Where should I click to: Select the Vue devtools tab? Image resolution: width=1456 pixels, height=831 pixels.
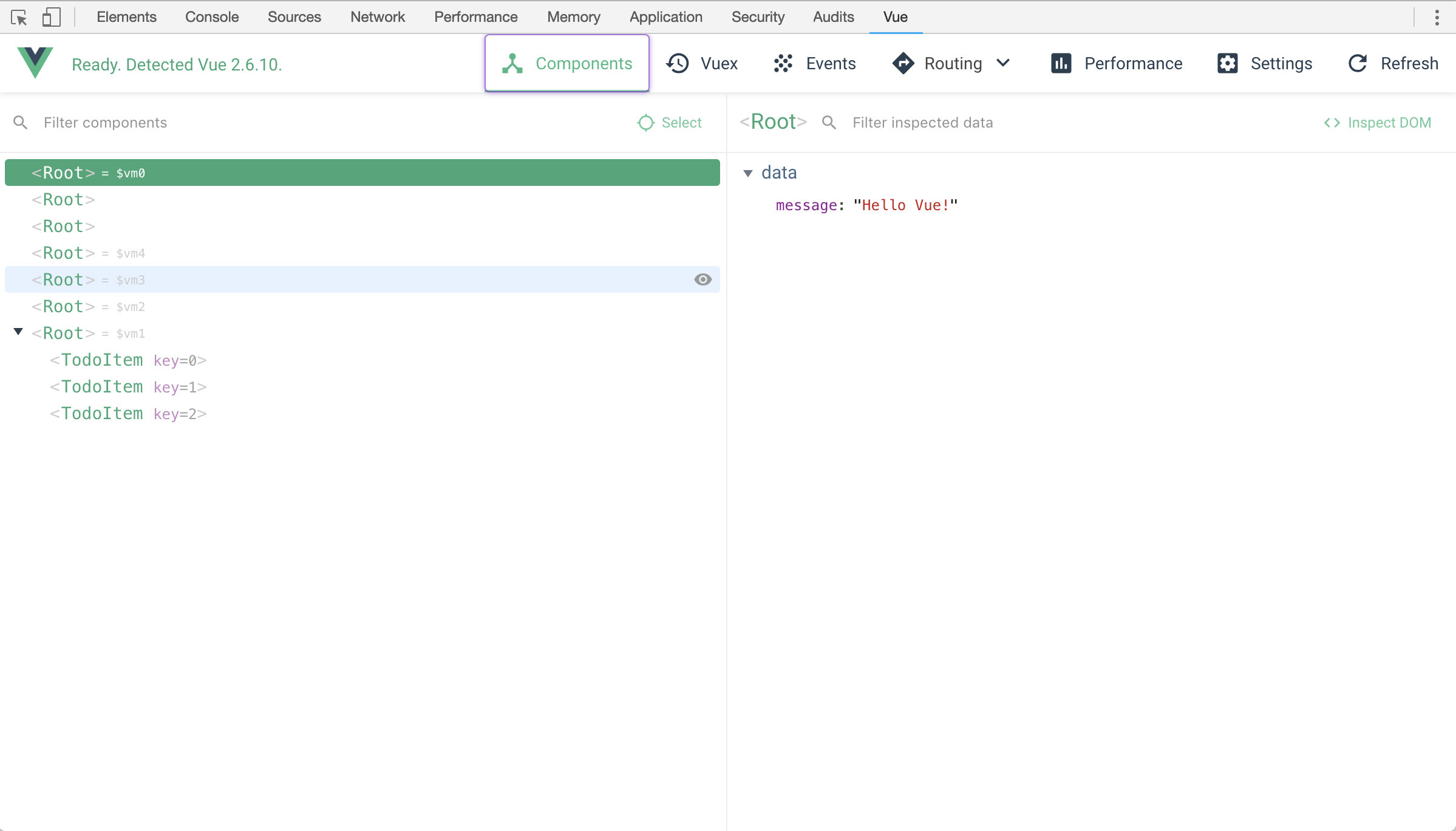click(896, 17)
